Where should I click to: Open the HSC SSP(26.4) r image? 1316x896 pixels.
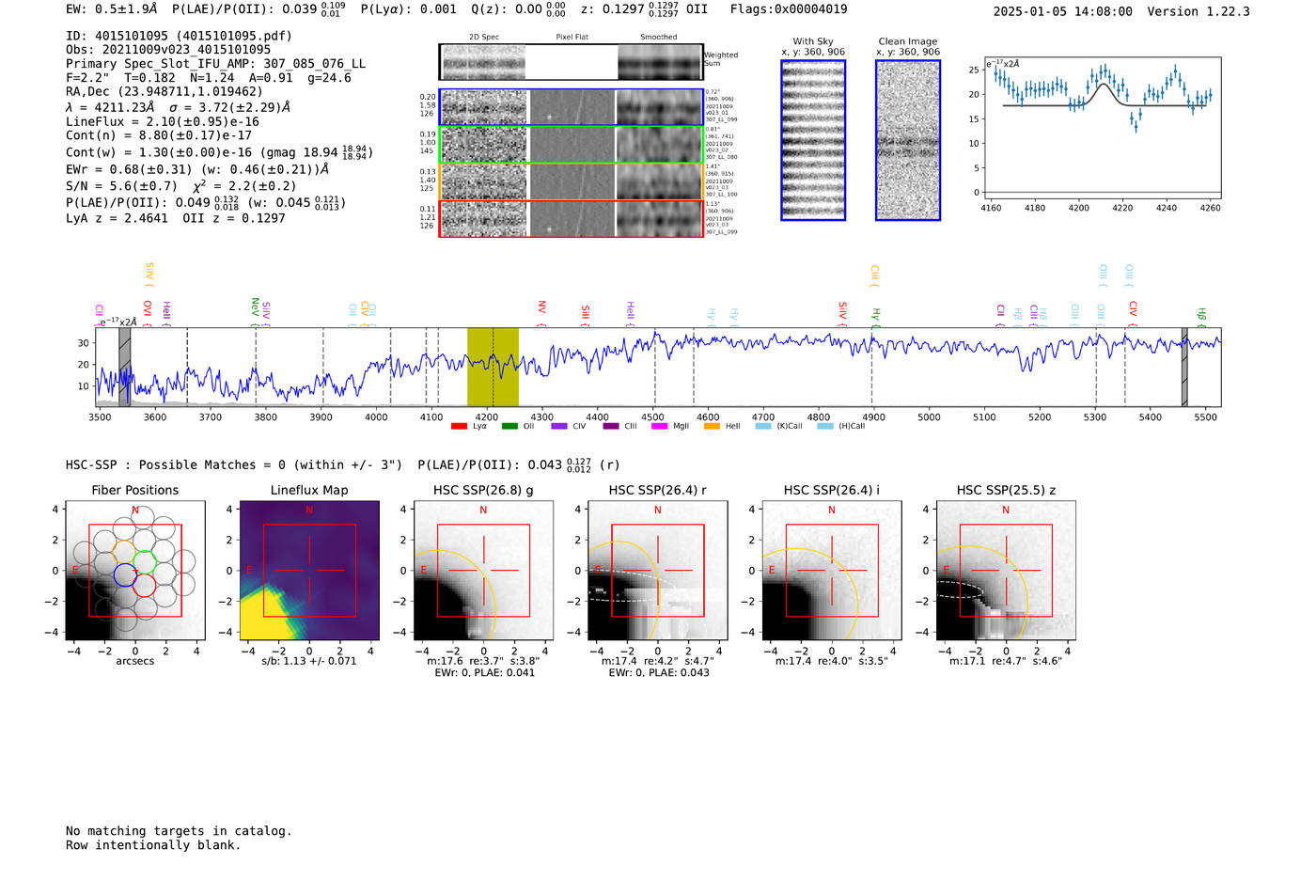click(x=657, y=571)
